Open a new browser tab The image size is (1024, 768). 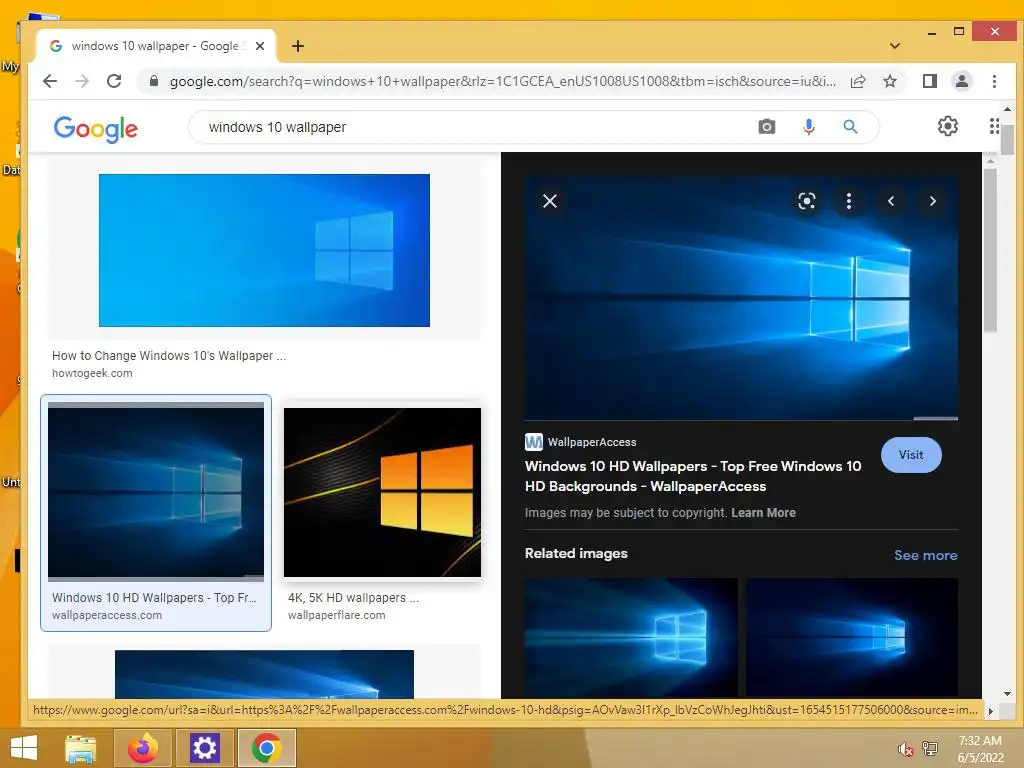tap(298, 46)
